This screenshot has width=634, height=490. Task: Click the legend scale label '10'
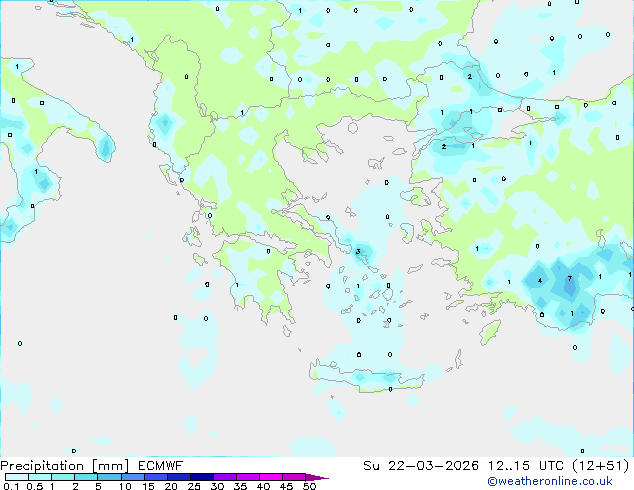pos(125,486)
